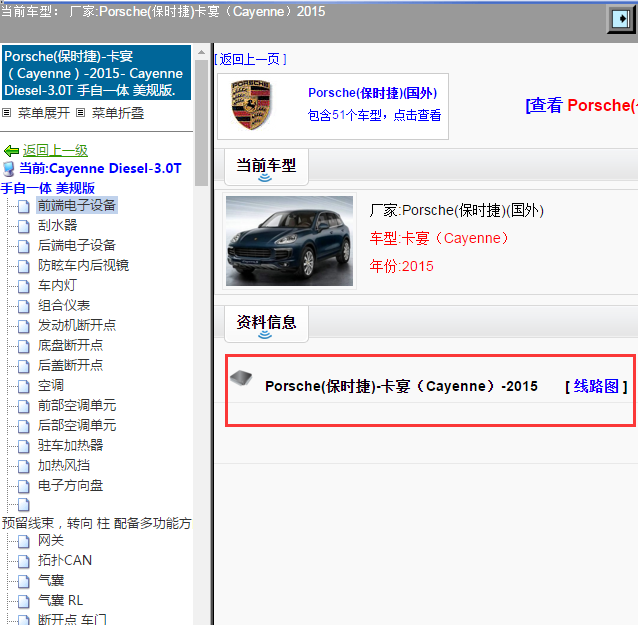The width and height of the screenshot is (638, 625).
Task: Click 包含51个车型，点击查看 link
Action: [374, 115]
